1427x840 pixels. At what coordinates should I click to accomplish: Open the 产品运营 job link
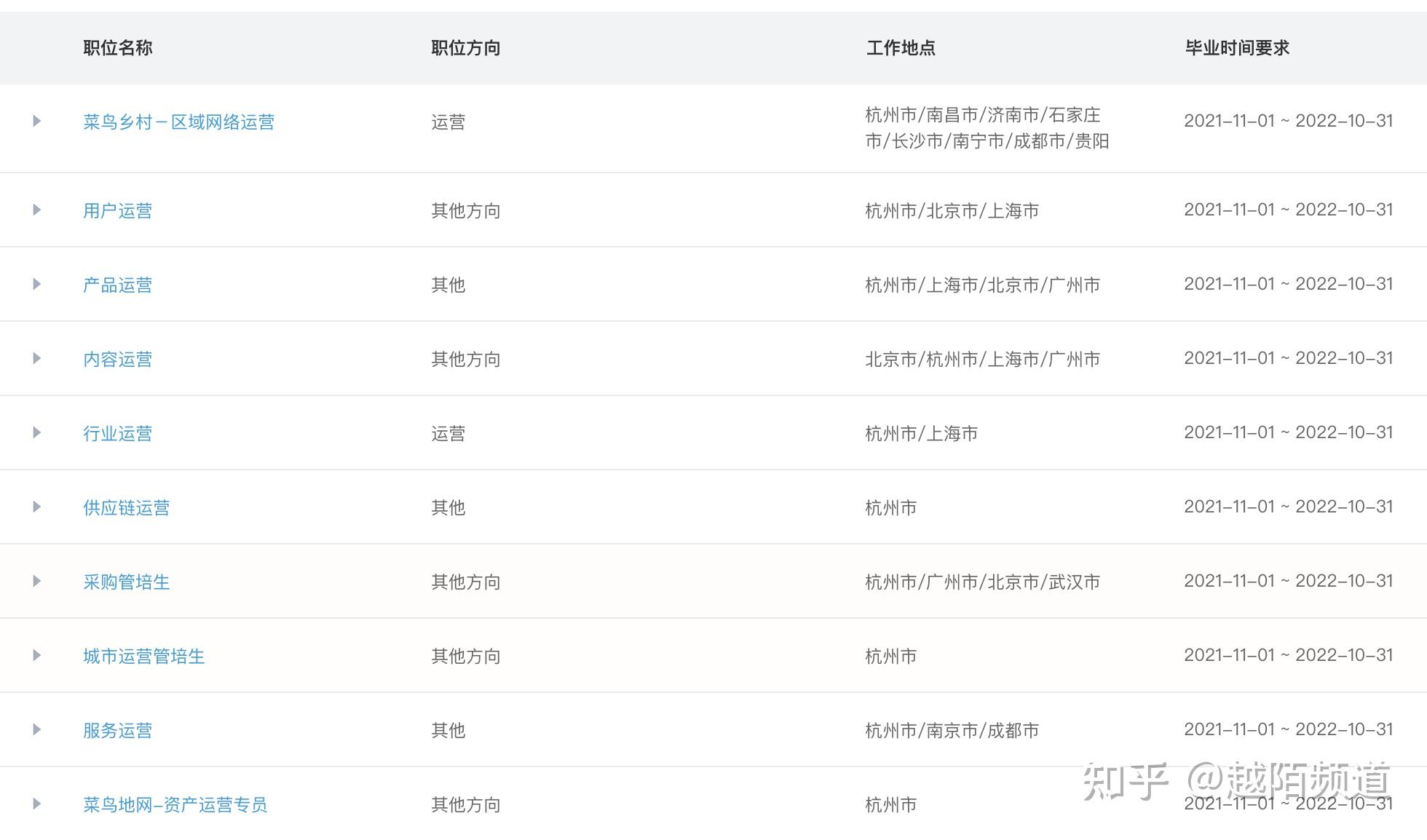point(117,285)
